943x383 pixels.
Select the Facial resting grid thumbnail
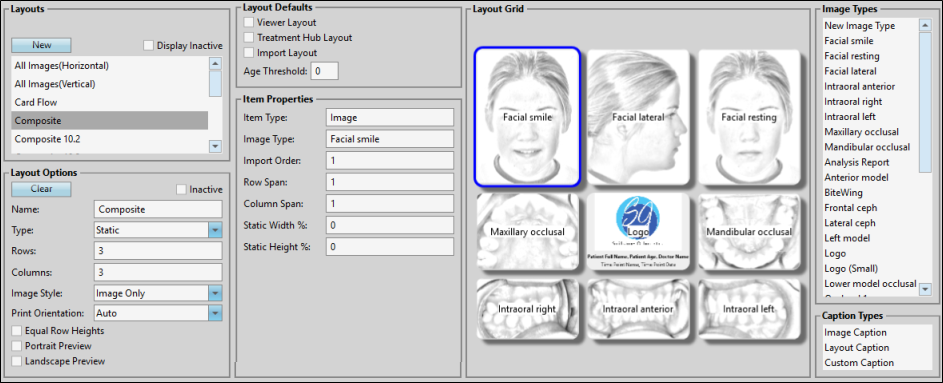click(749, 117)
